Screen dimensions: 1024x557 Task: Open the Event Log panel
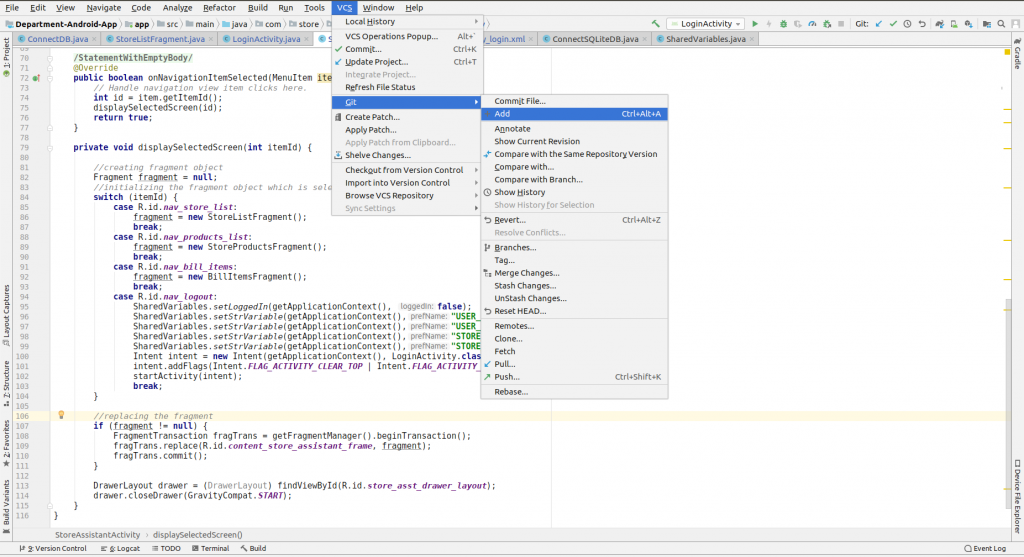point(985,549)
